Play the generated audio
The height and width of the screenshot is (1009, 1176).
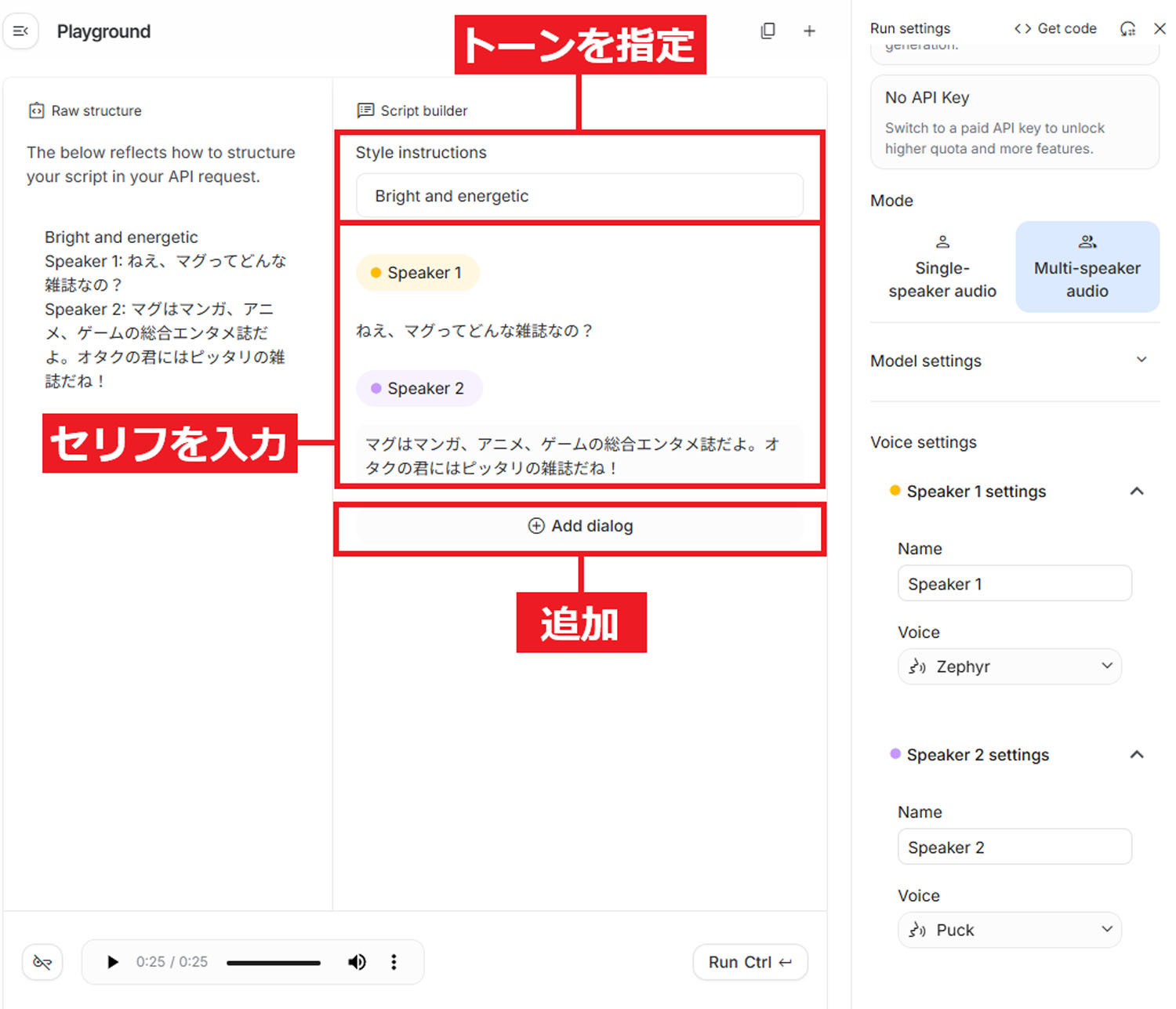click(x=111, y=962)
